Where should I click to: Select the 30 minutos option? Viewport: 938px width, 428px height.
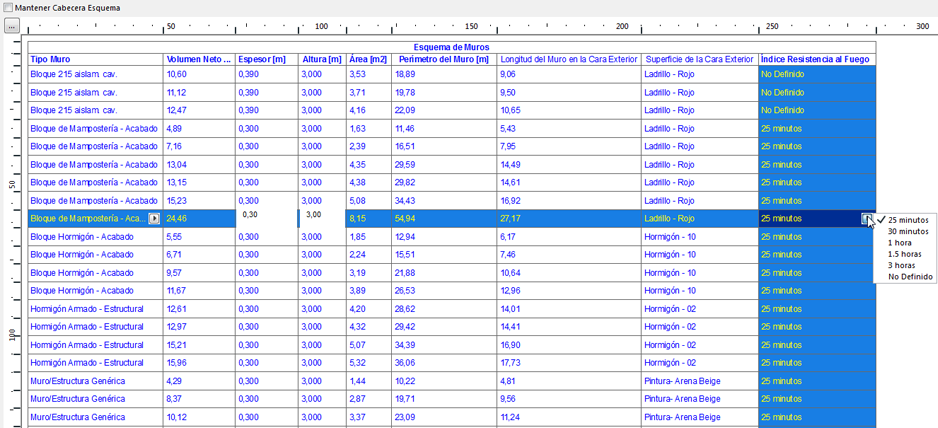click(907, 231)
